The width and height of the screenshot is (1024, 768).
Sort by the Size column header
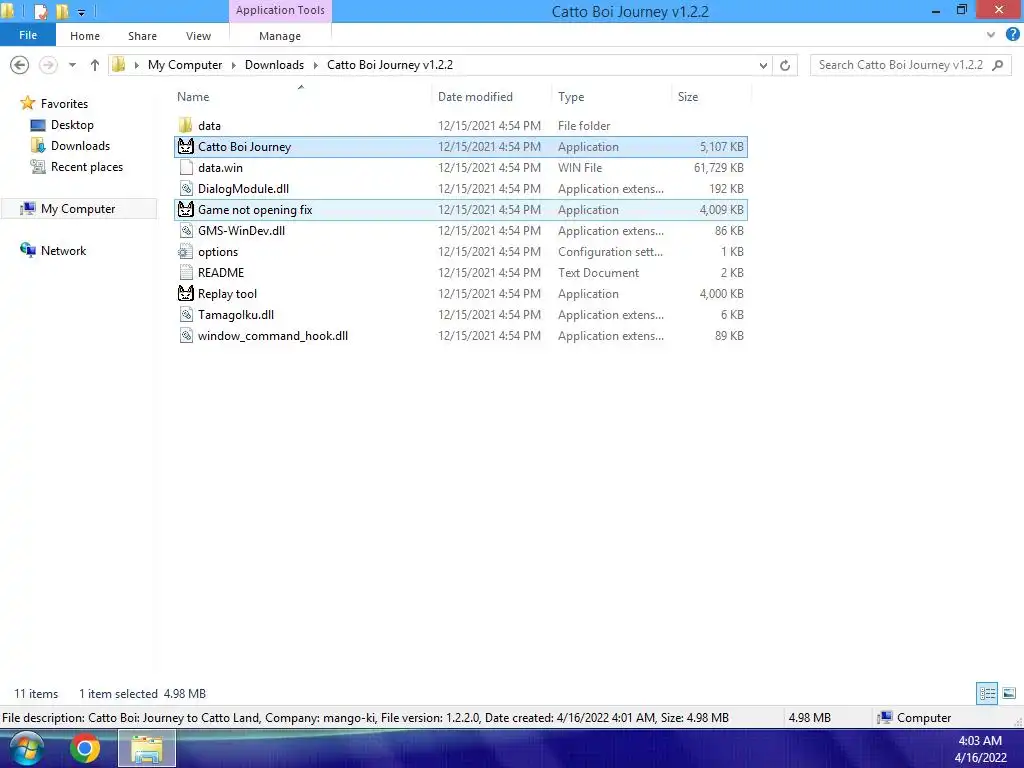coord(688,97)
